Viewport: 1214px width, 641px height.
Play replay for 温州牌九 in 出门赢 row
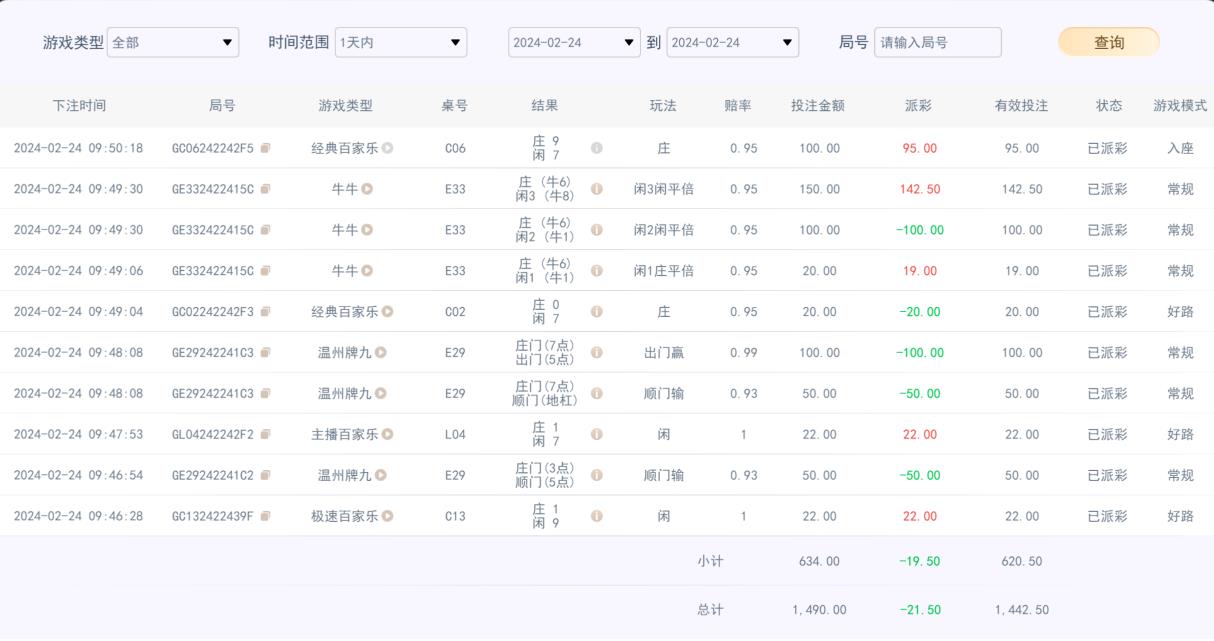[x=381, y=353]
